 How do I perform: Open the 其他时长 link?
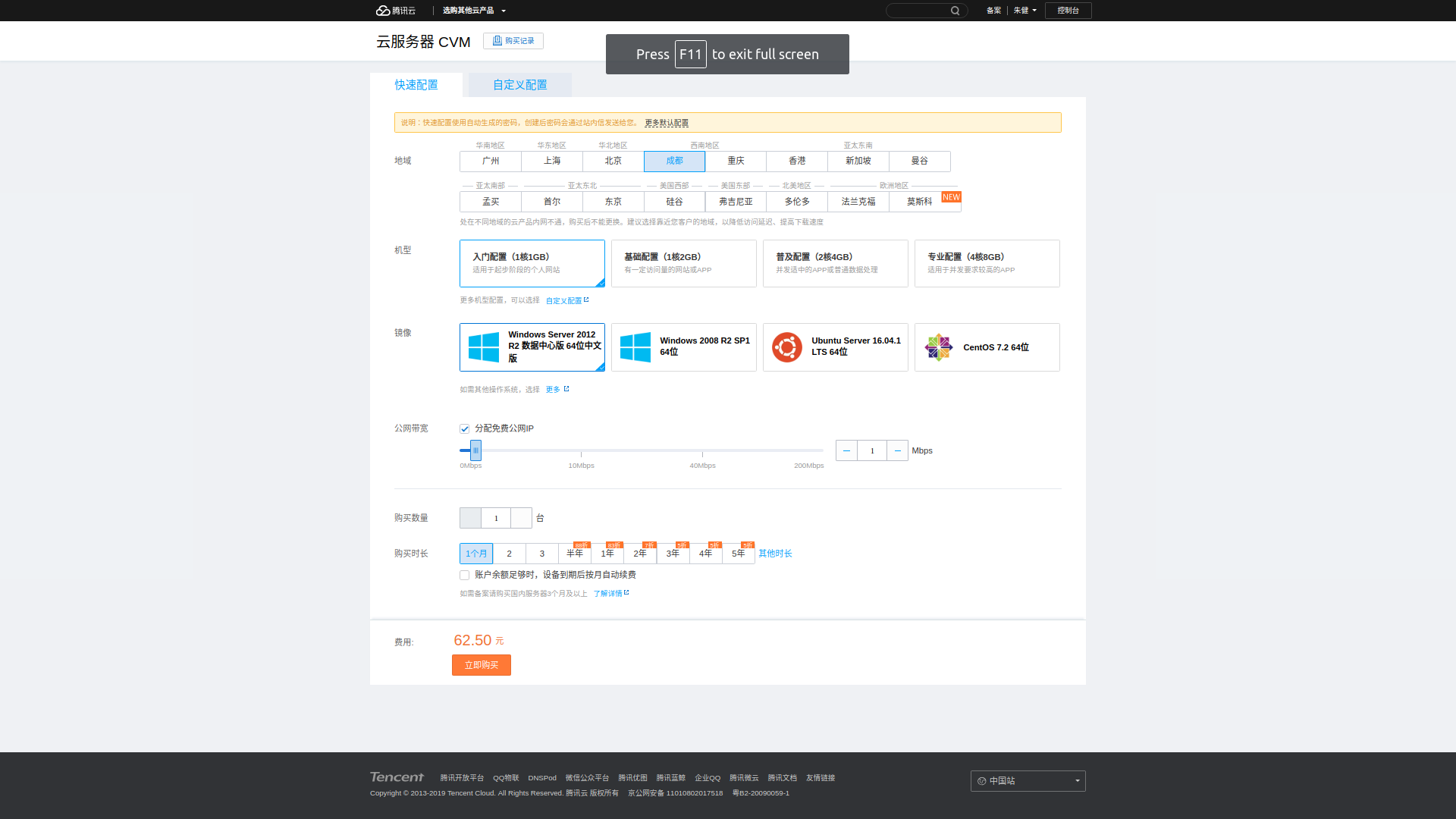tap(775, 554)
